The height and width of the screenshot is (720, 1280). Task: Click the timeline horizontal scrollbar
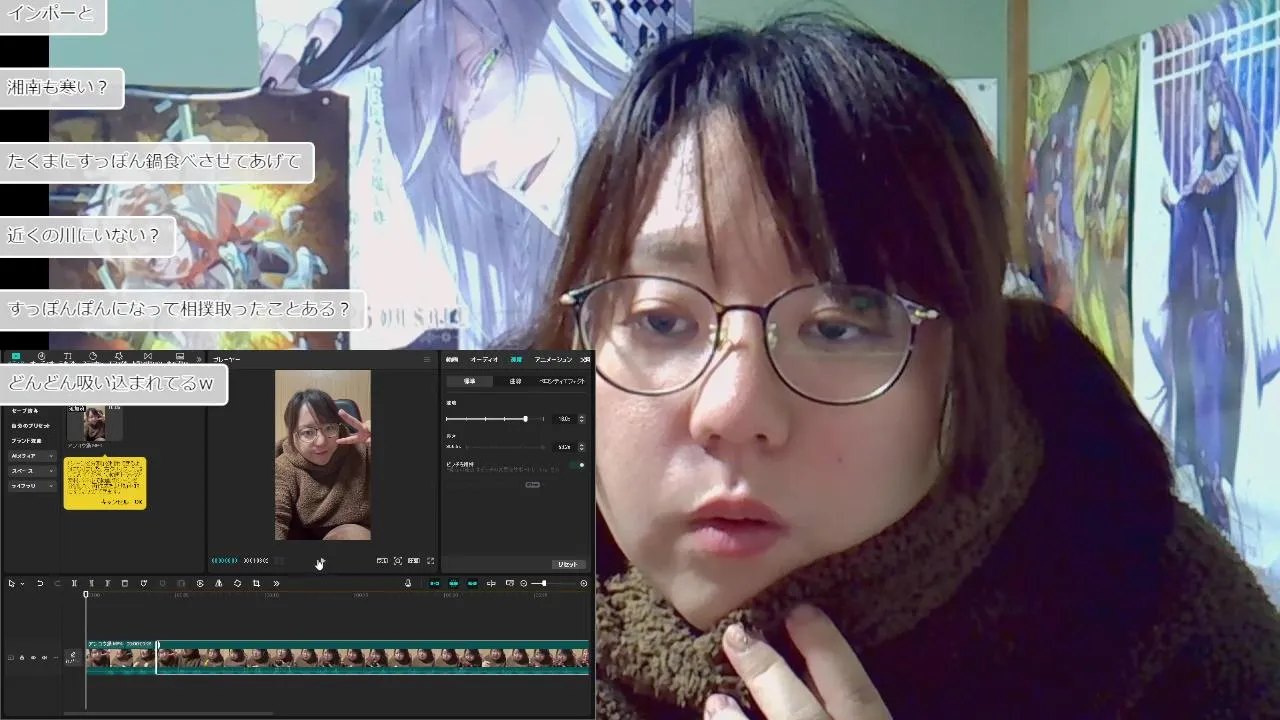(x=168, y=713)
